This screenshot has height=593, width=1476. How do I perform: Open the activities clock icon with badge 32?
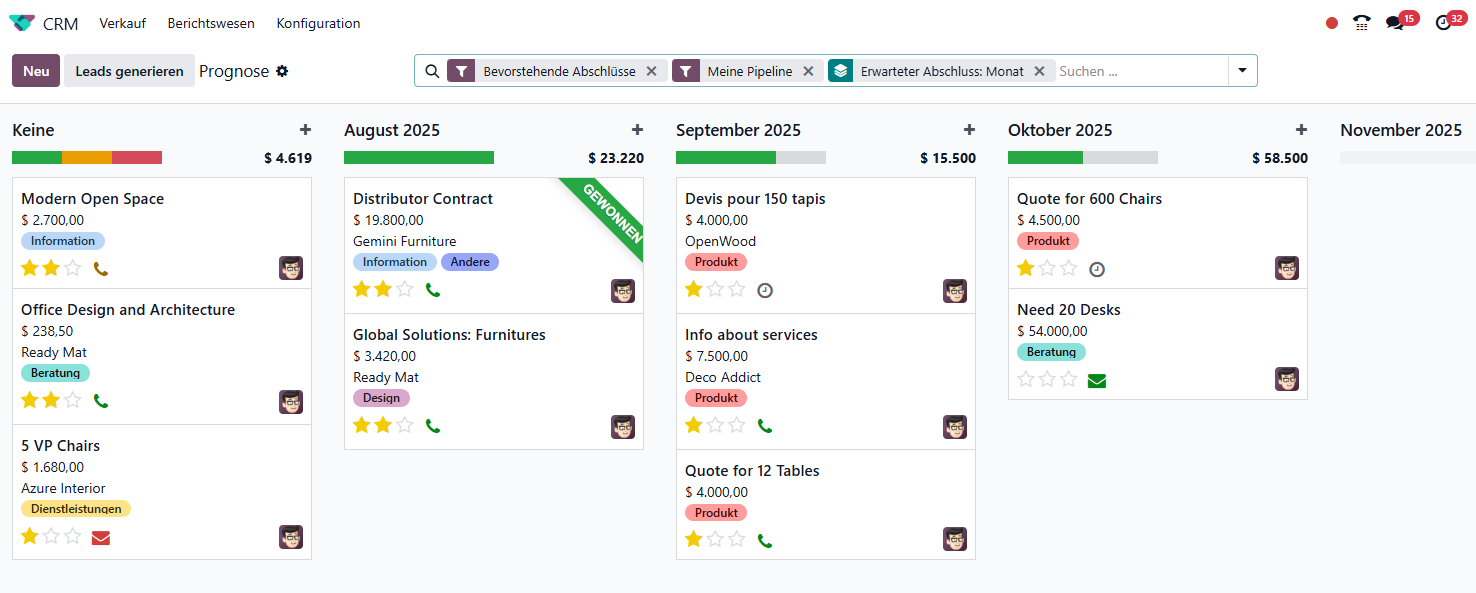coord(1443,23)
